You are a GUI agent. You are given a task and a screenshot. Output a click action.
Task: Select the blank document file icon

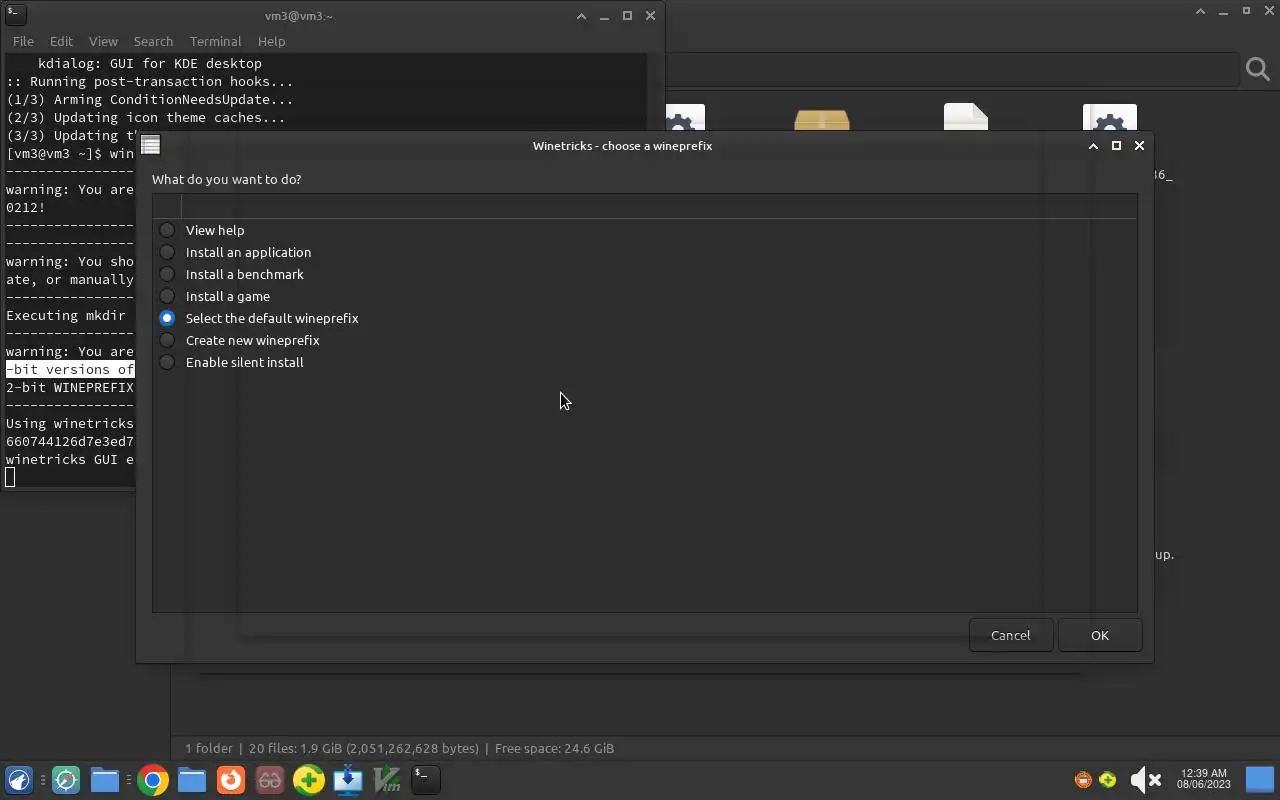coord(966,117)
